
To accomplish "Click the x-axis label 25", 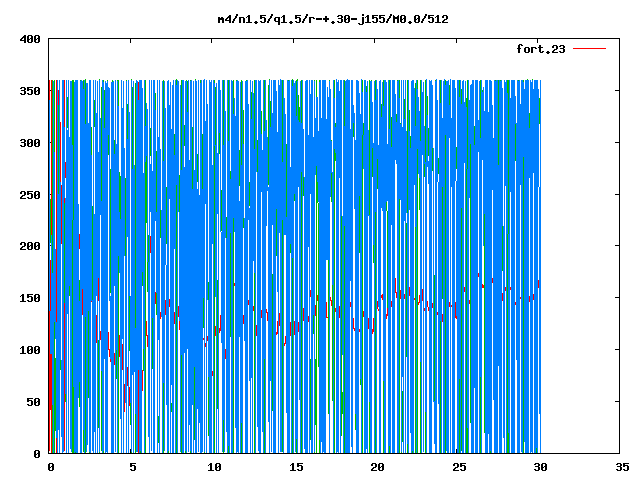I will pos(459,467).
